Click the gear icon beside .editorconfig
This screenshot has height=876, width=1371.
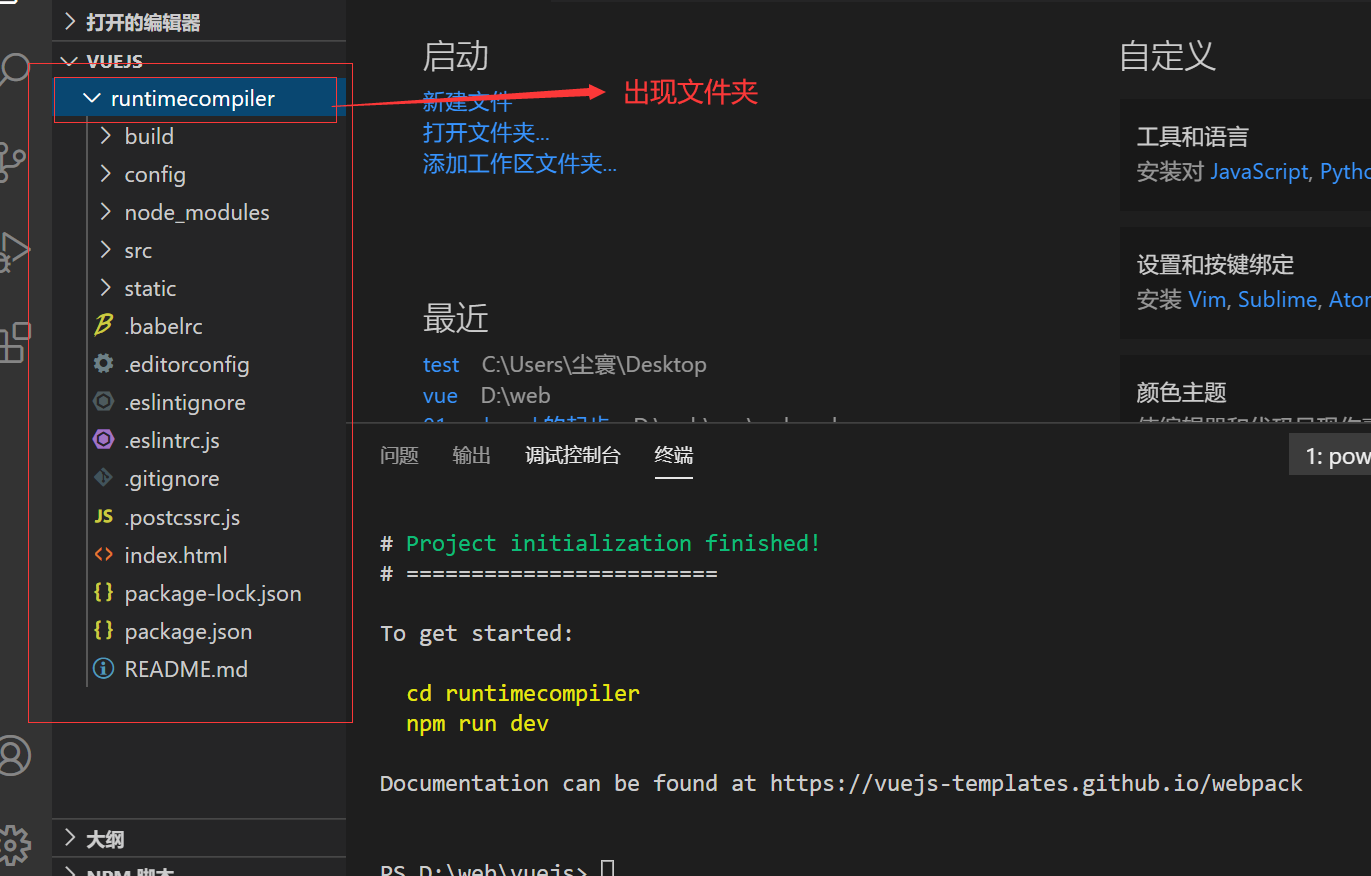[103, 364]
